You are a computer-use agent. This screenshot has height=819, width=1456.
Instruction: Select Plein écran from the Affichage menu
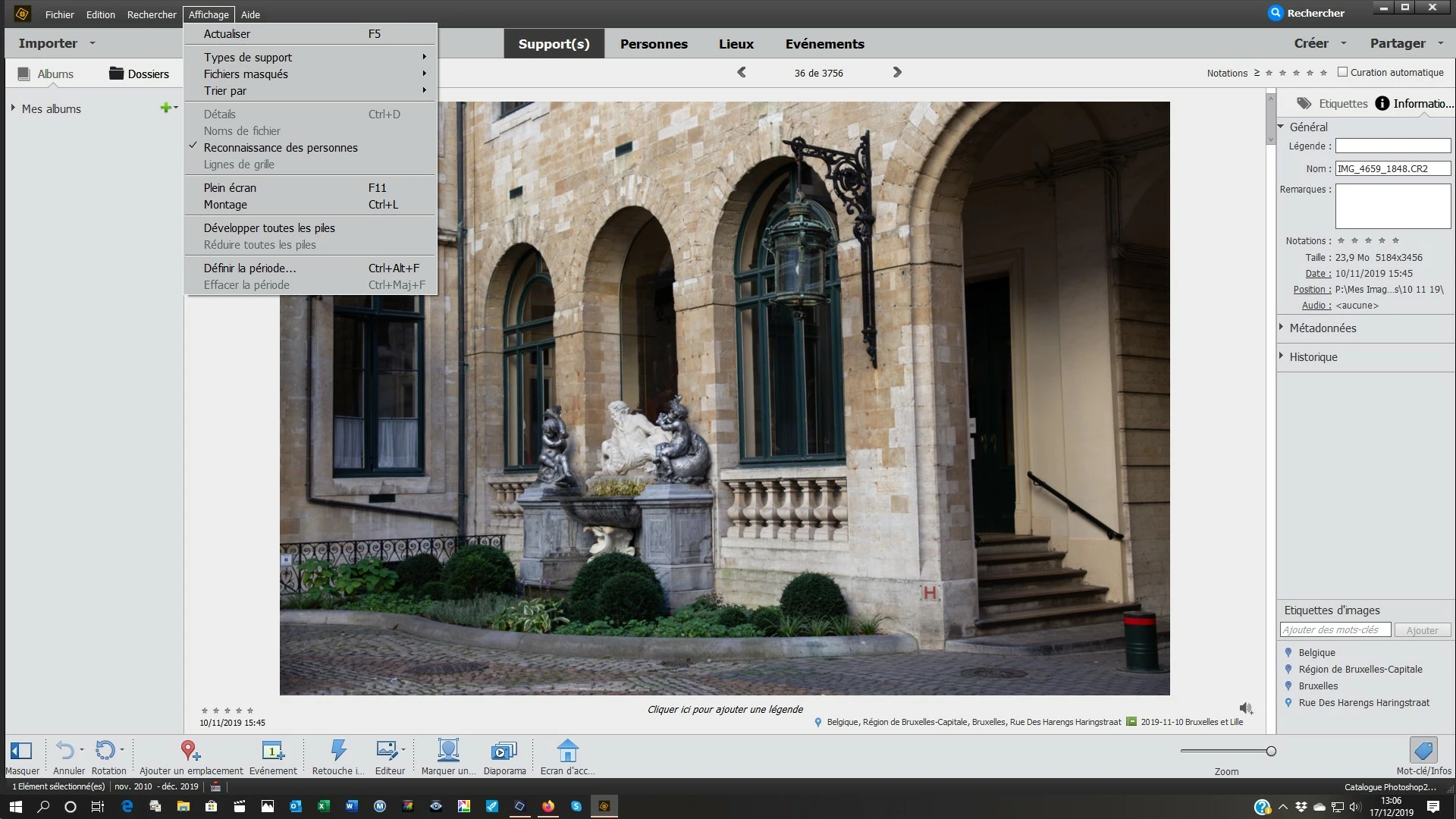pyautogui.click(x=230, y=188)
